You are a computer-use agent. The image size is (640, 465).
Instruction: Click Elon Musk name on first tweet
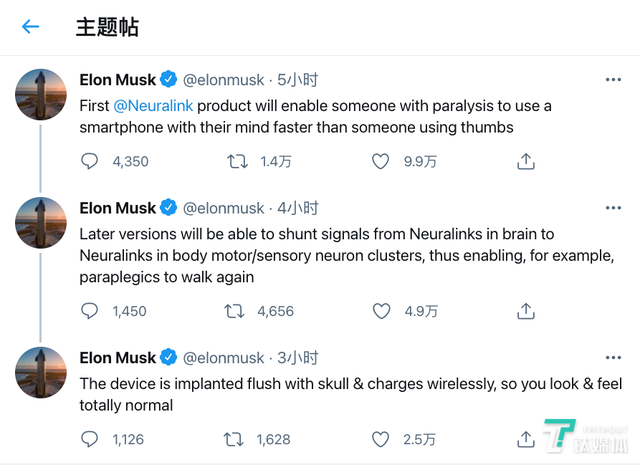[117, 79]
